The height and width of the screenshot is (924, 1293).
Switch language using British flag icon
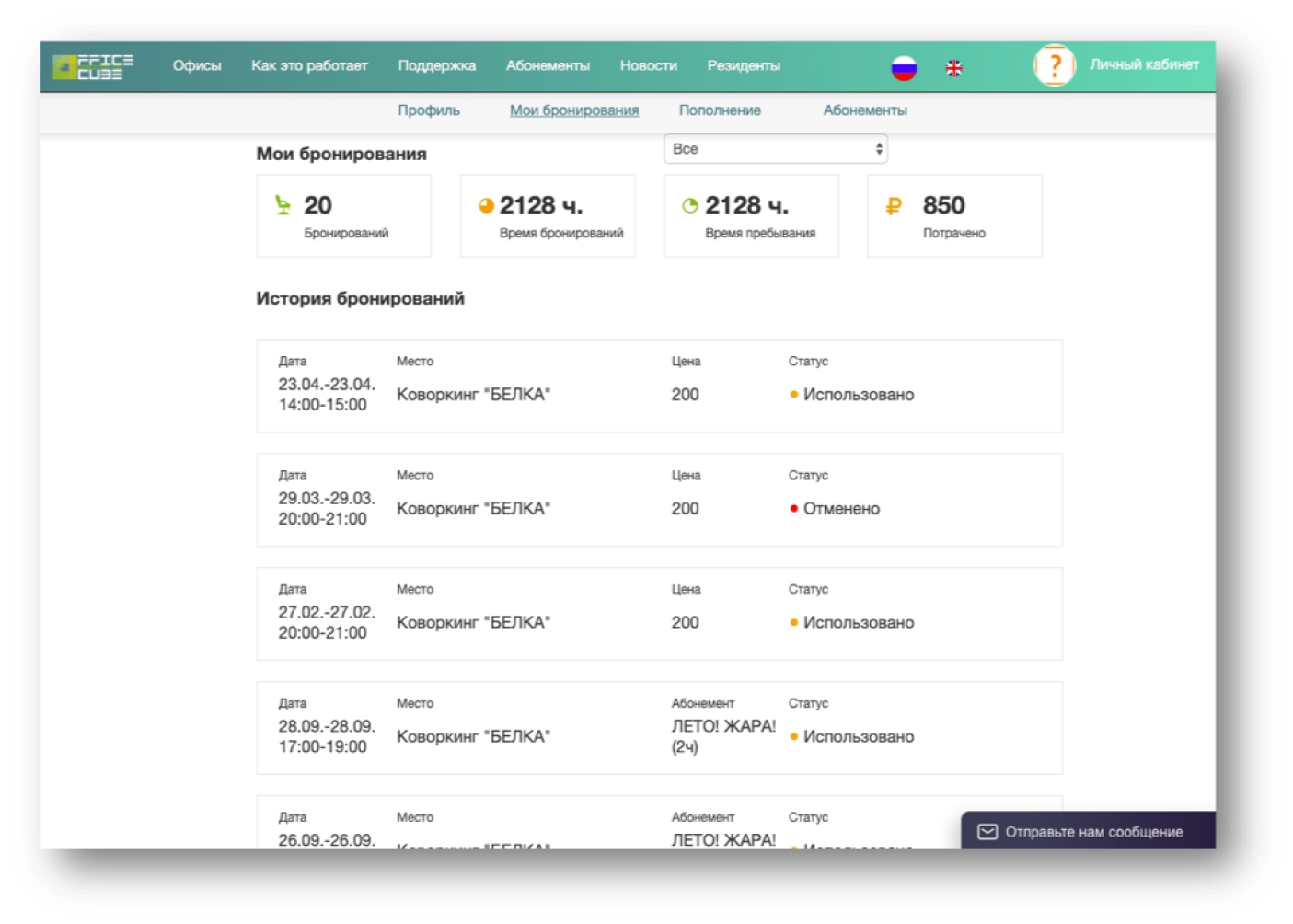coord(954,67)
